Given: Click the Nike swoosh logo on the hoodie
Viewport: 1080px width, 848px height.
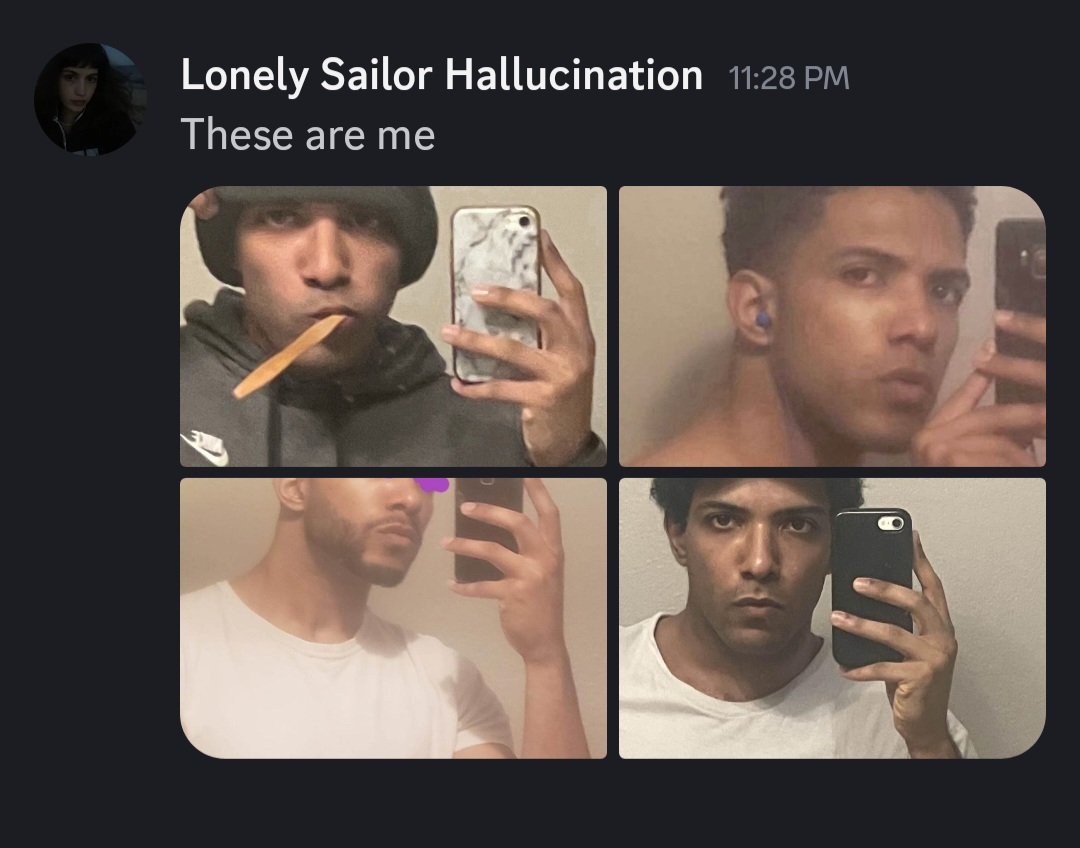Looking at the screenshot, I should tap(205, 446).
